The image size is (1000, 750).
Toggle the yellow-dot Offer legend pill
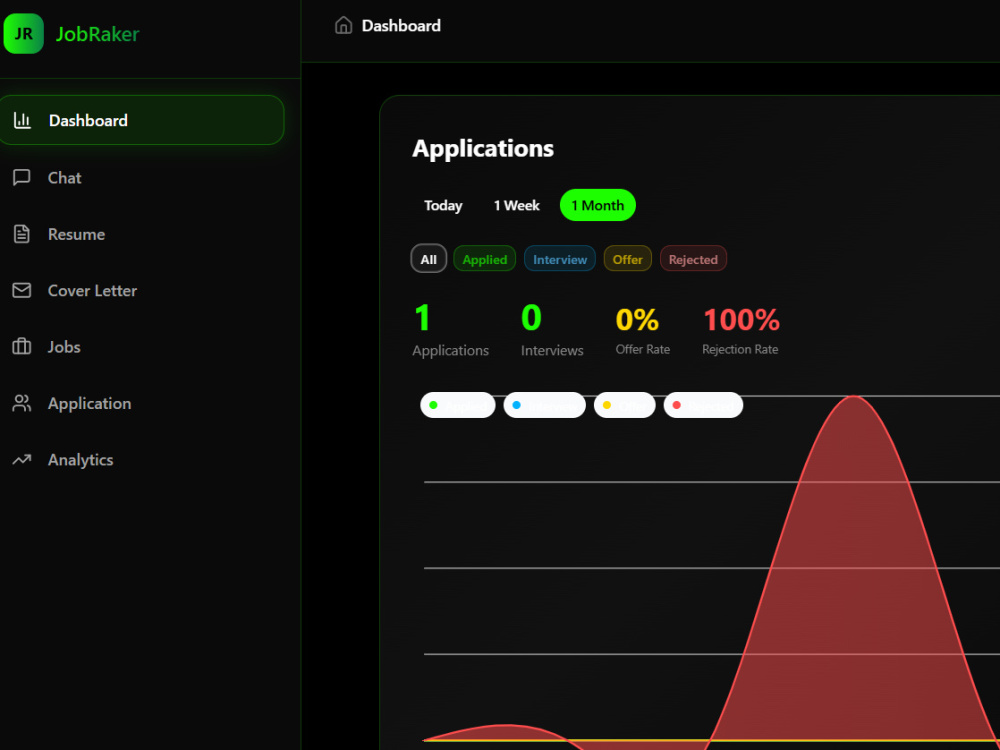point(624,405)
